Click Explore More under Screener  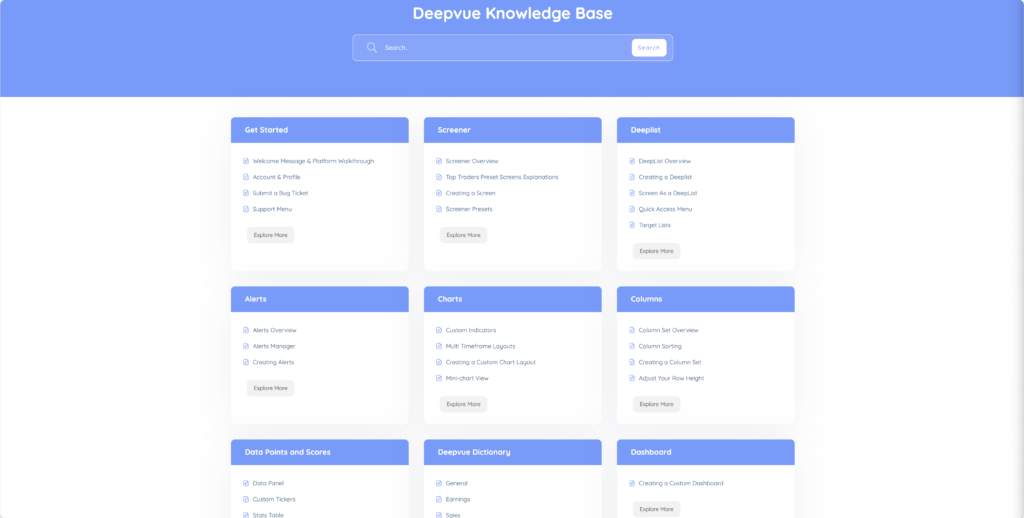pyautogui.click(x=464, y=235)
